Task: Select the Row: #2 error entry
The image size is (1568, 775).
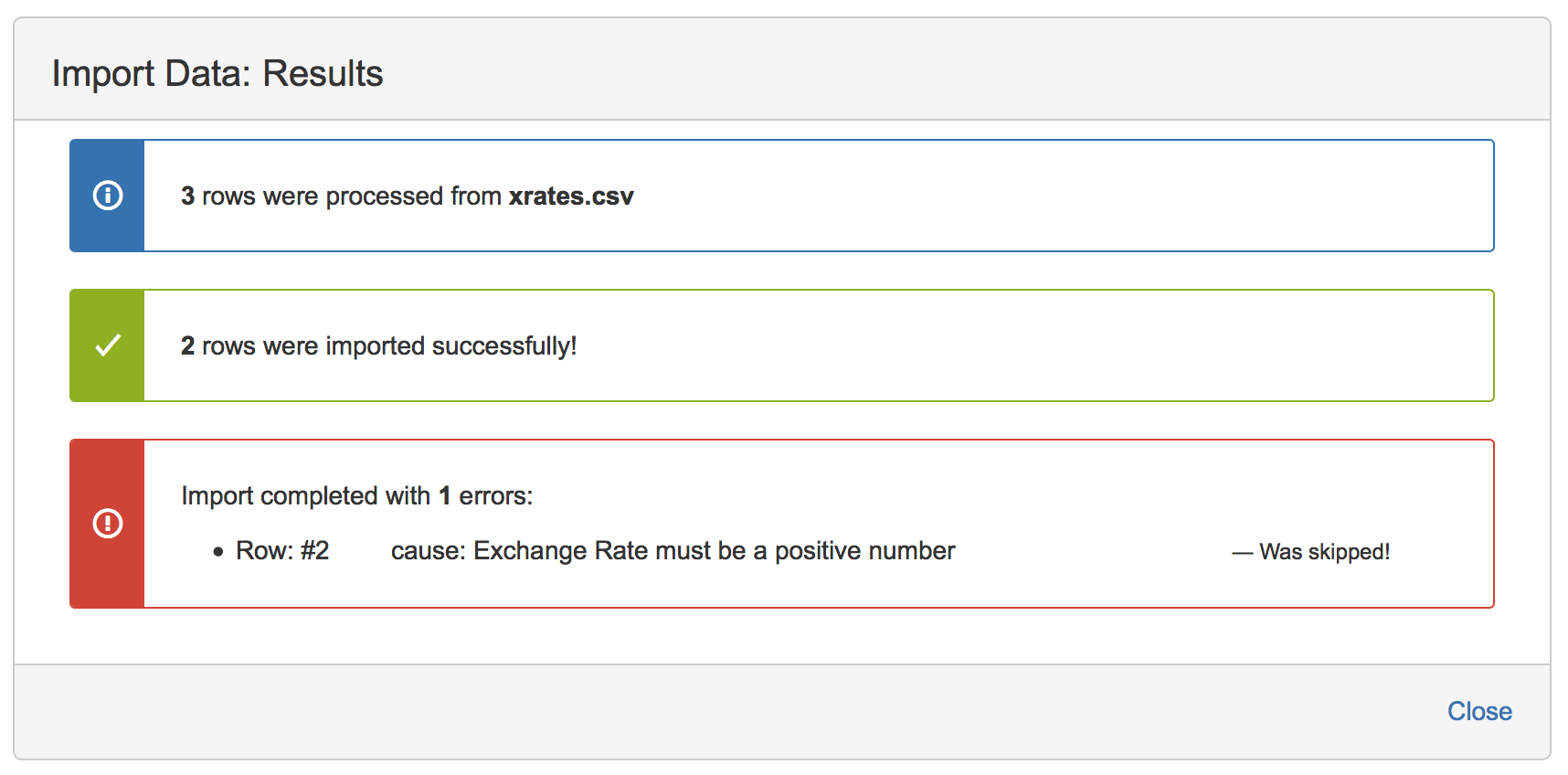Action: click(x=283, y=550)
